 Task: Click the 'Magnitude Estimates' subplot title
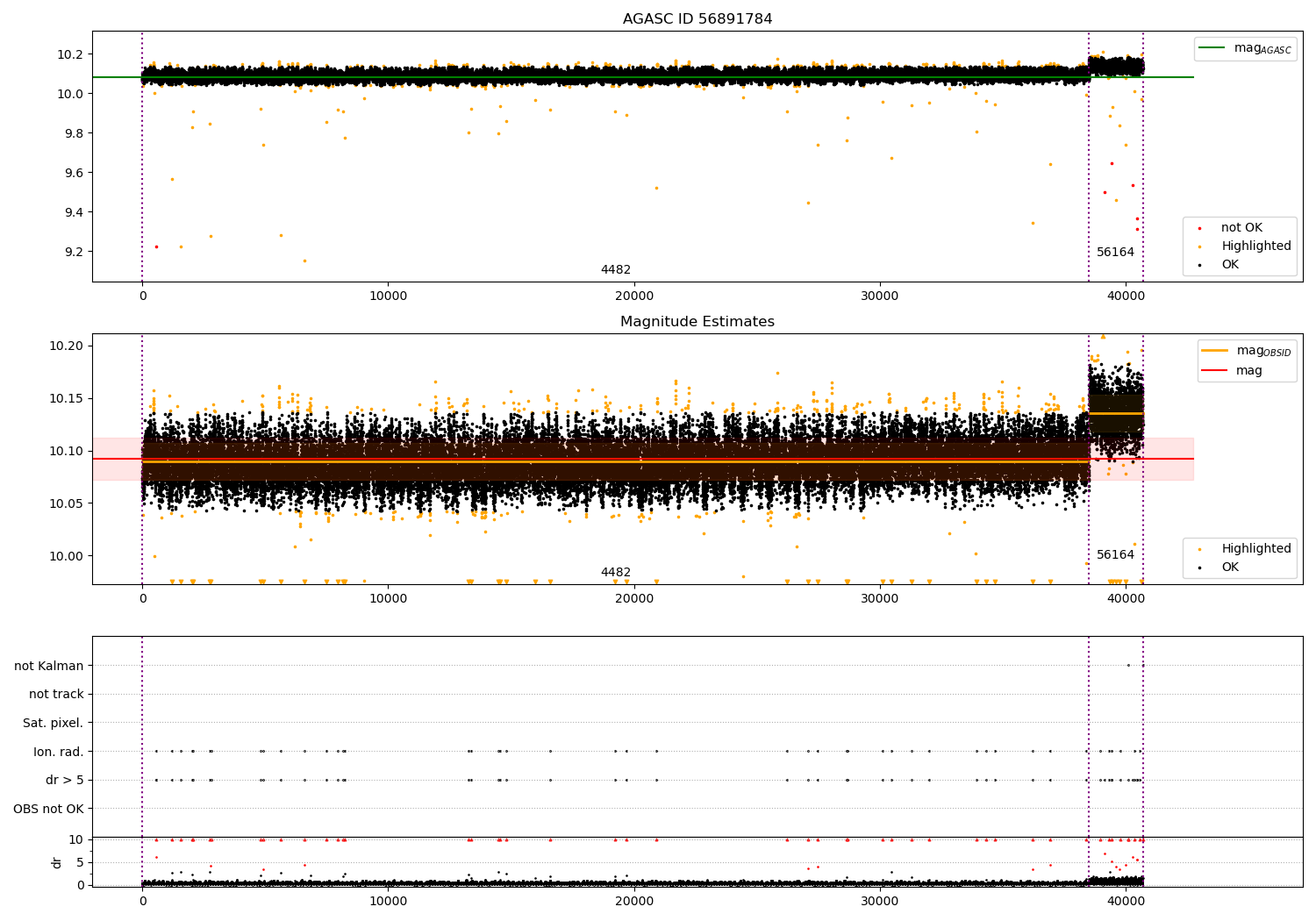pyautogui.click(x=697, y=322)
